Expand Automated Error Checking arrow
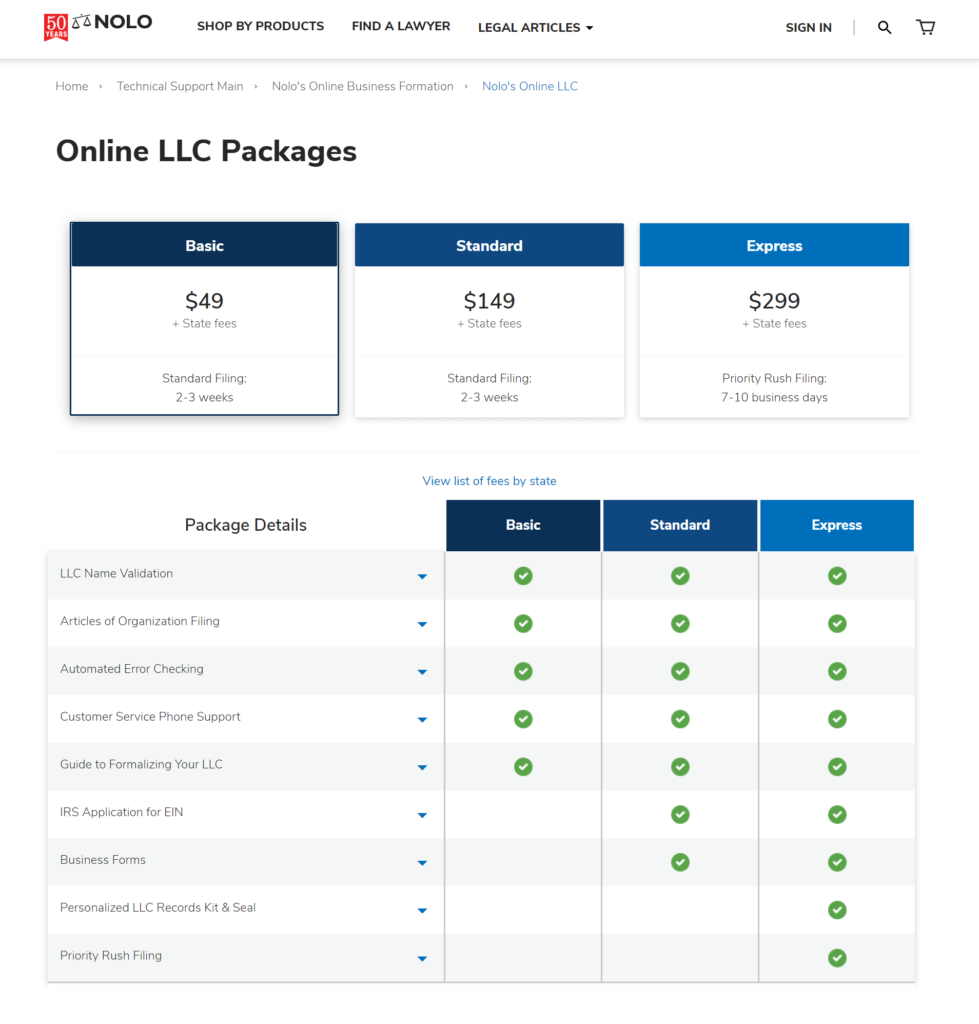 click(422, 672)
